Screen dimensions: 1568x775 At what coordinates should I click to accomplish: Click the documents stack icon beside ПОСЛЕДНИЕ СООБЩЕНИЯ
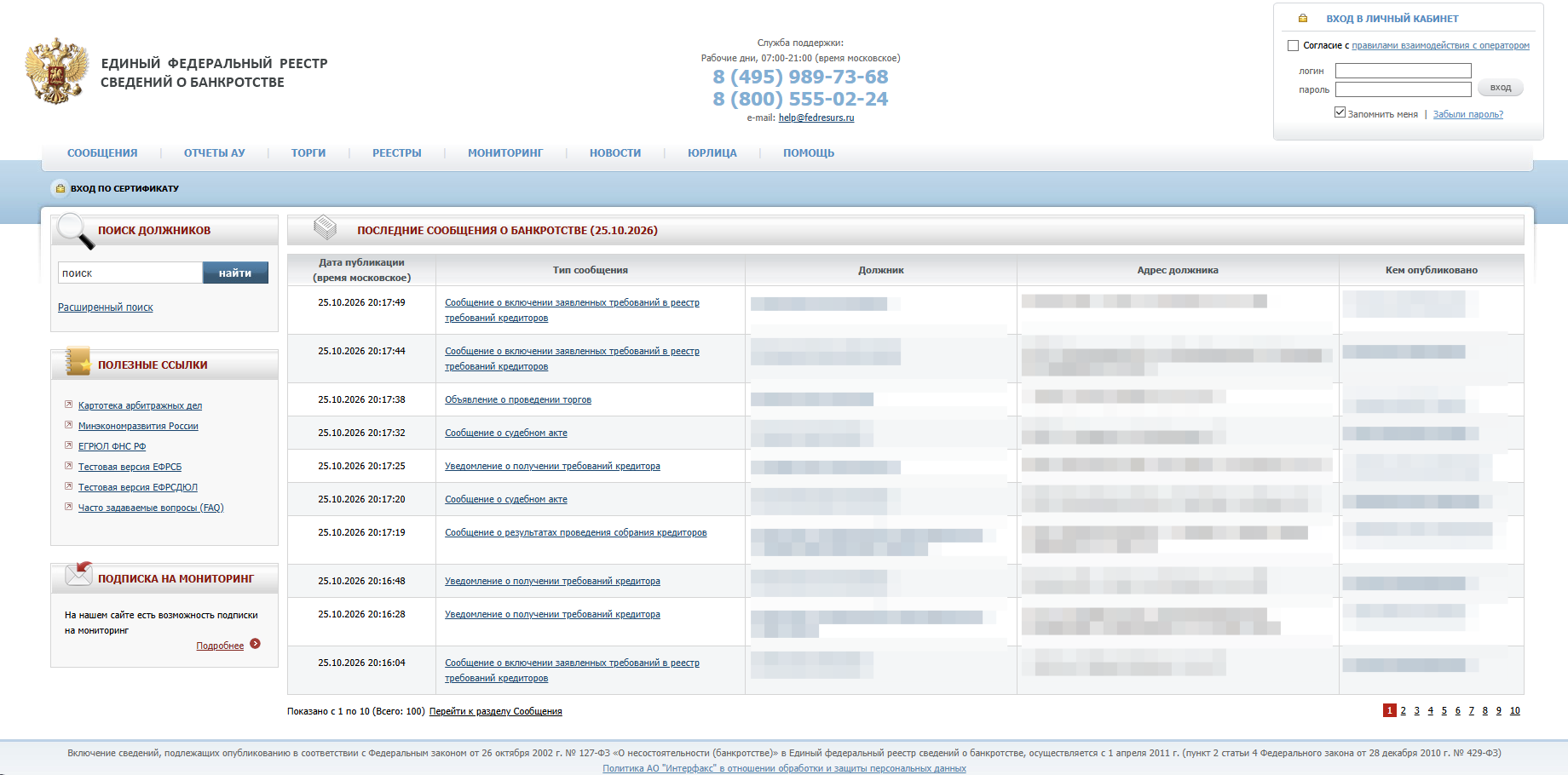tap(325, 227)
